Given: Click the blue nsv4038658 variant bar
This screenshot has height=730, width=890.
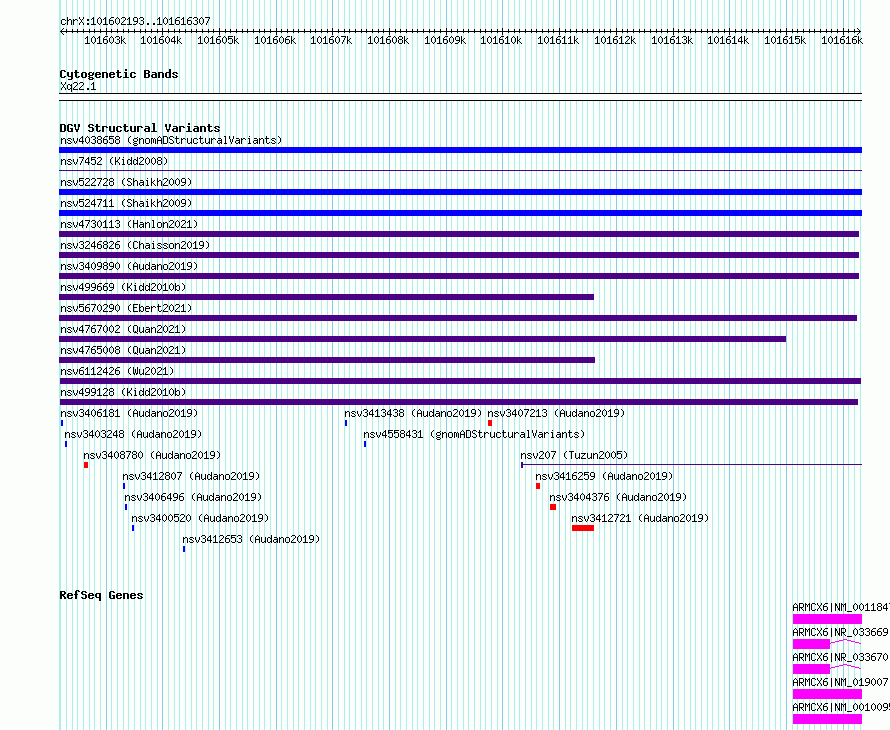Looking at the screenshot, I should coord(460,150).
